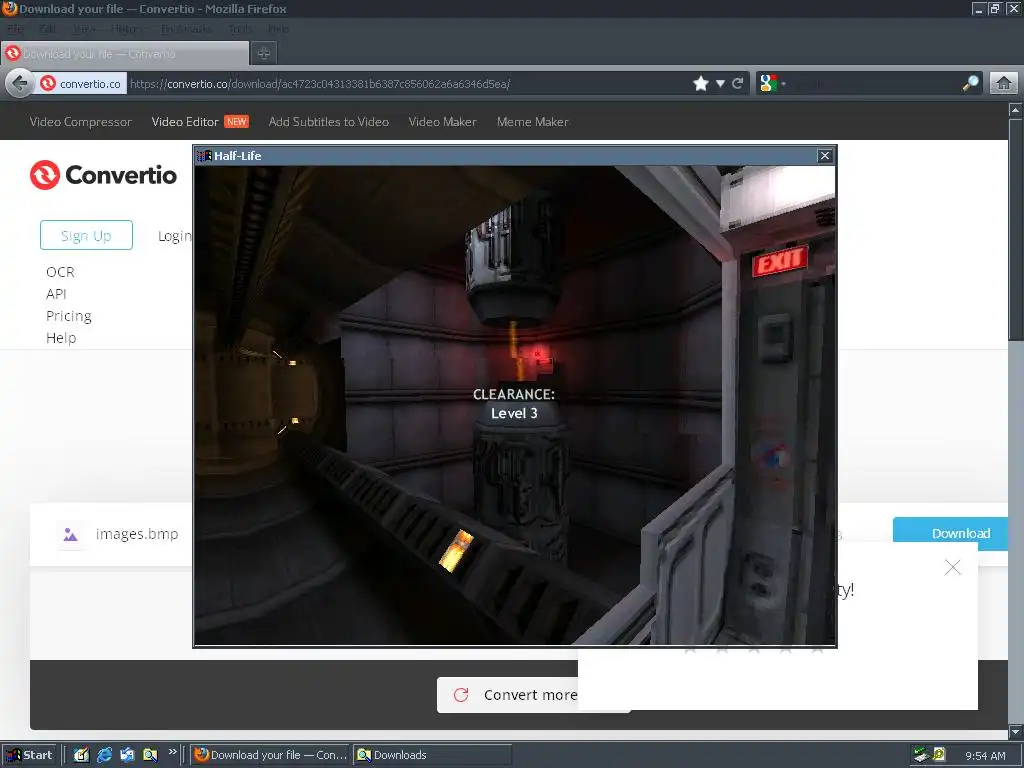
Task: Select the 'Download your file — Convertio' tab
Action: [125, 54]
